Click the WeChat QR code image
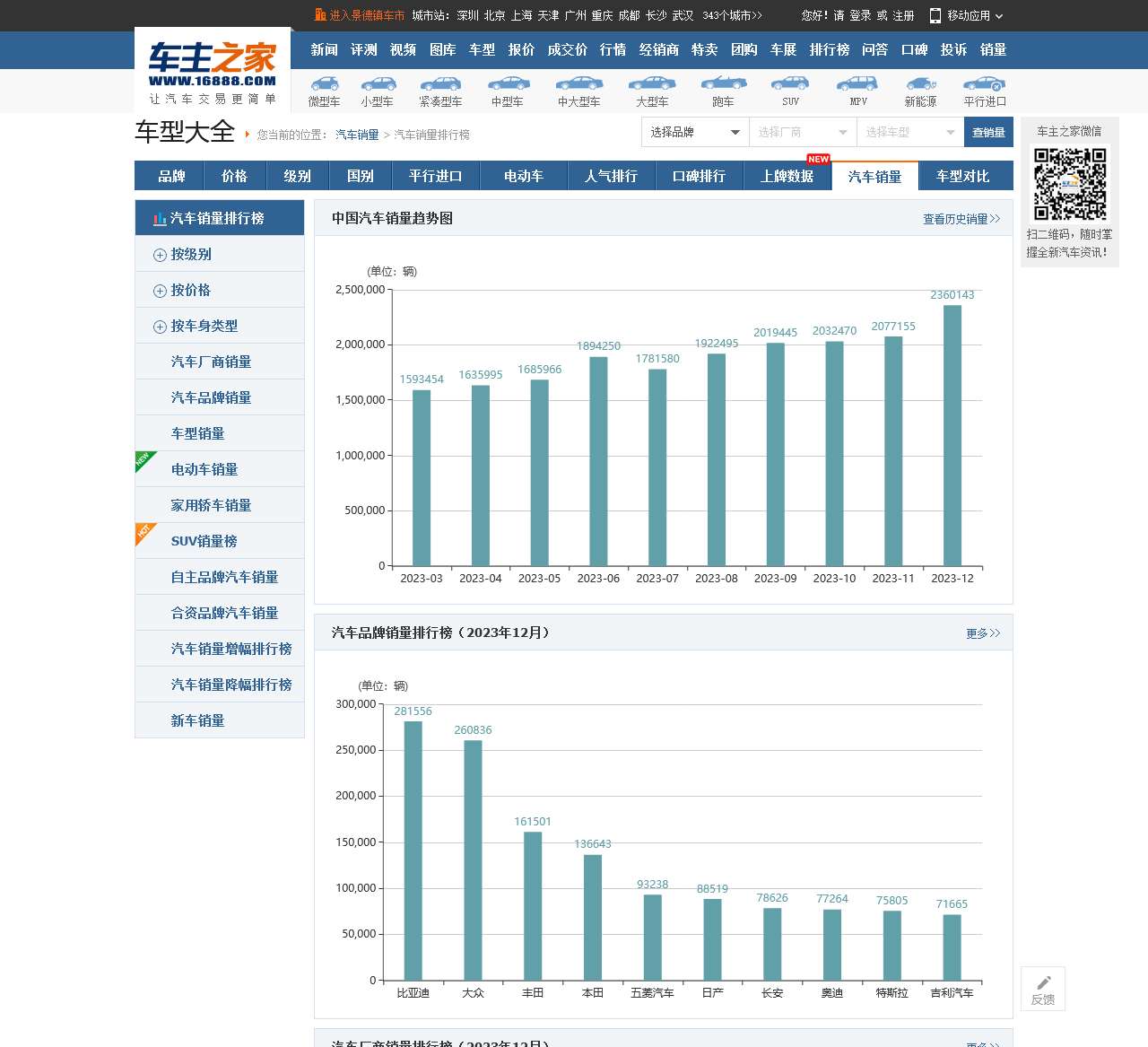The image size is (1148, 1047). [x=1070, y=184]
